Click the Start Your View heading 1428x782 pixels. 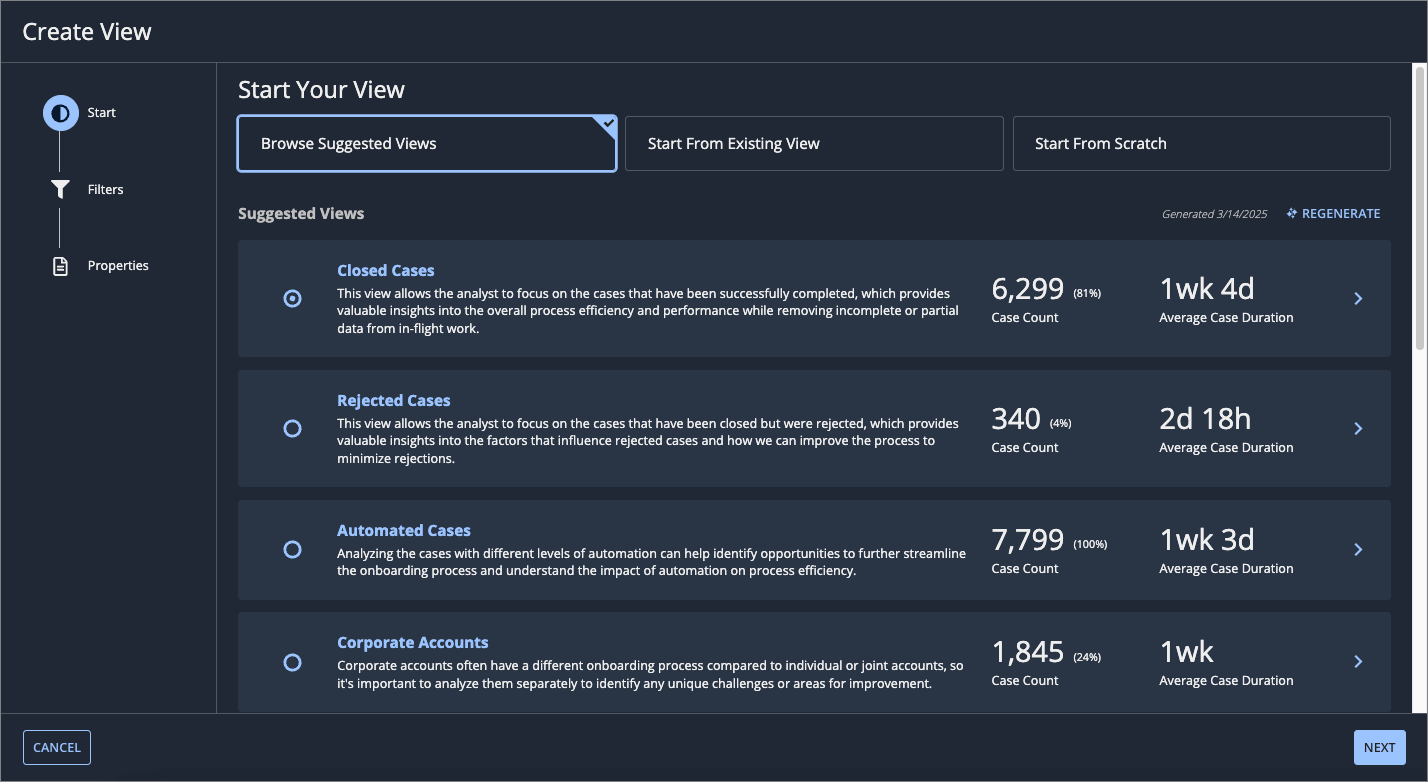[321, 90]
